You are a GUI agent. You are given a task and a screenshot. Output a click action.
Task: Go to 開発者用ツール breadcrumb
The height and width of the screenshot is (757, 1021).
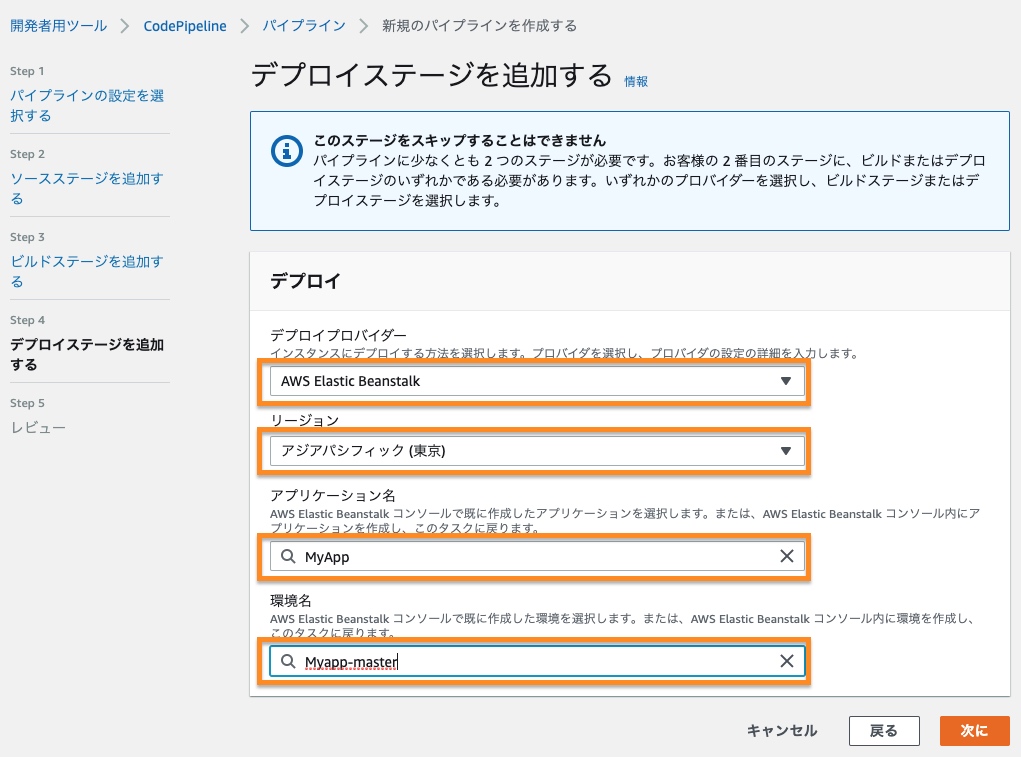coord(58,25)
